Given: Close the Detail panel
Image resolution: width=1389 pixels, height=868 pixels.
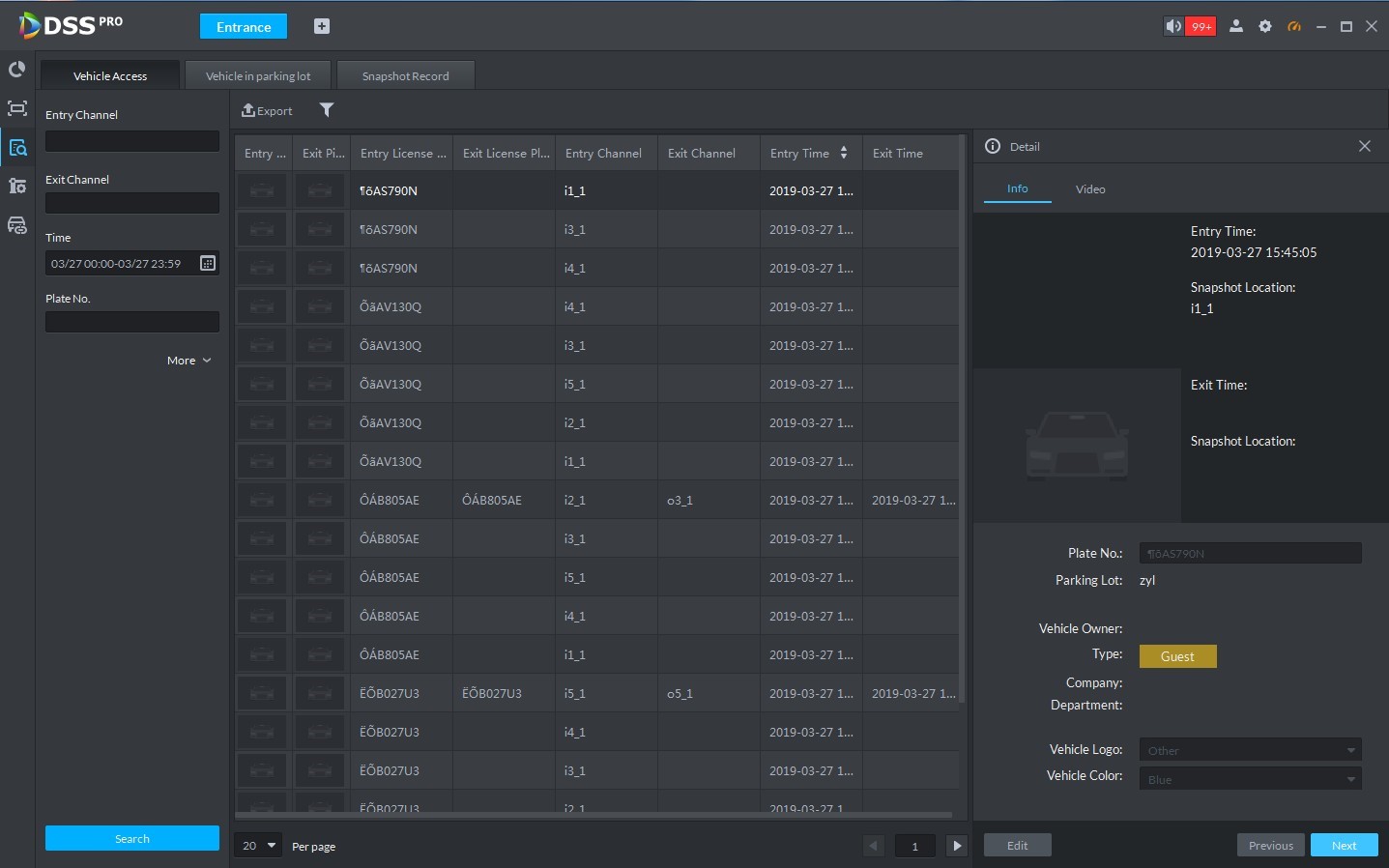Looking at the screenshot, I should [x=1365, y=146].
